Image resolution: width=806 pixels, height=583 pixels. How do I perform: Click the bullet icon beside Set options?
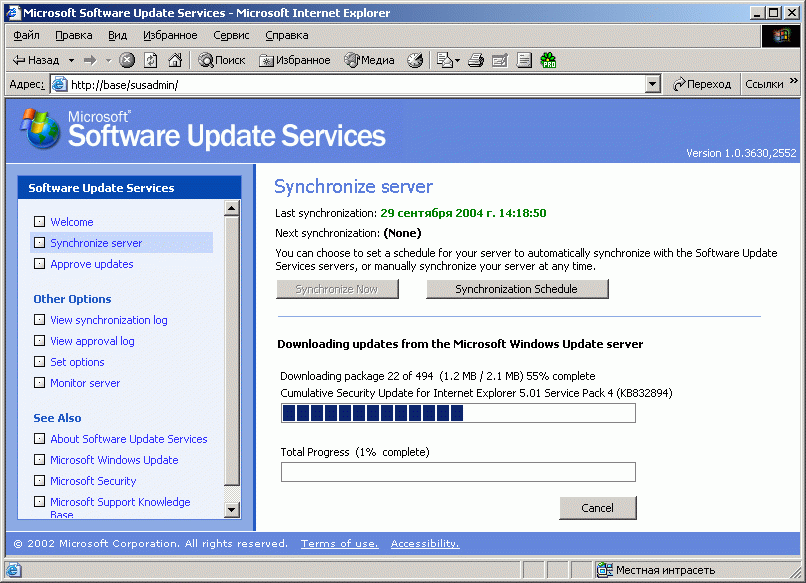point(39,361)
